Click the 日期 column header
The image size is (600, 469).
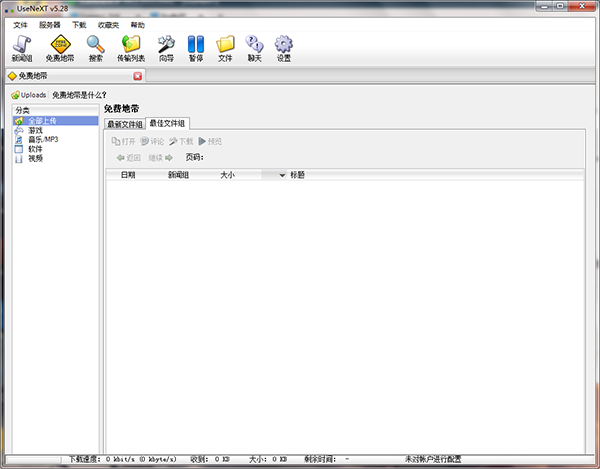click(128, 175)
